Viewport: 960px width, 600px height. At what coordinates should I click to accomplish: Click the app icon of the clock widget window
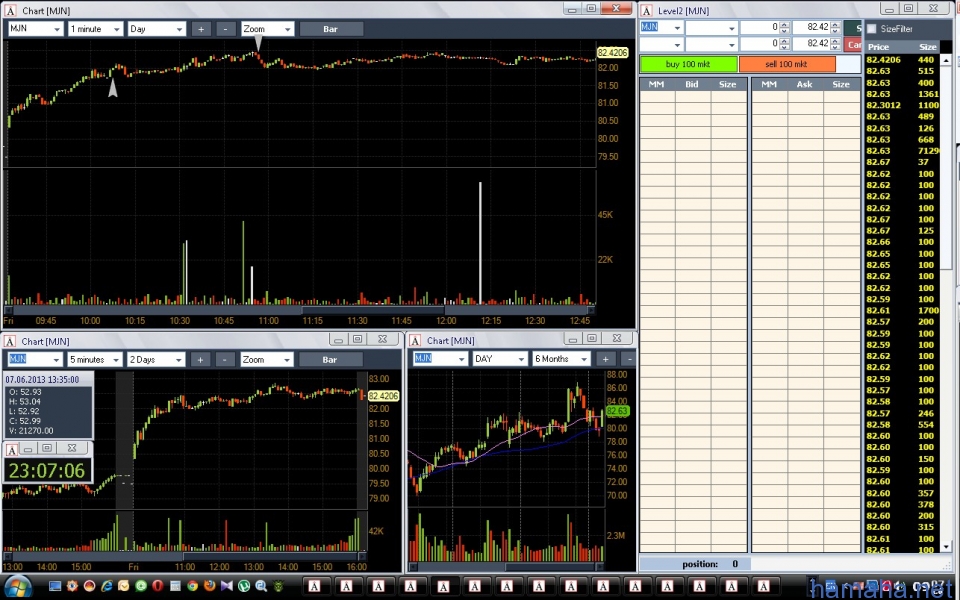pyautogui.click(x=11, y=449)
